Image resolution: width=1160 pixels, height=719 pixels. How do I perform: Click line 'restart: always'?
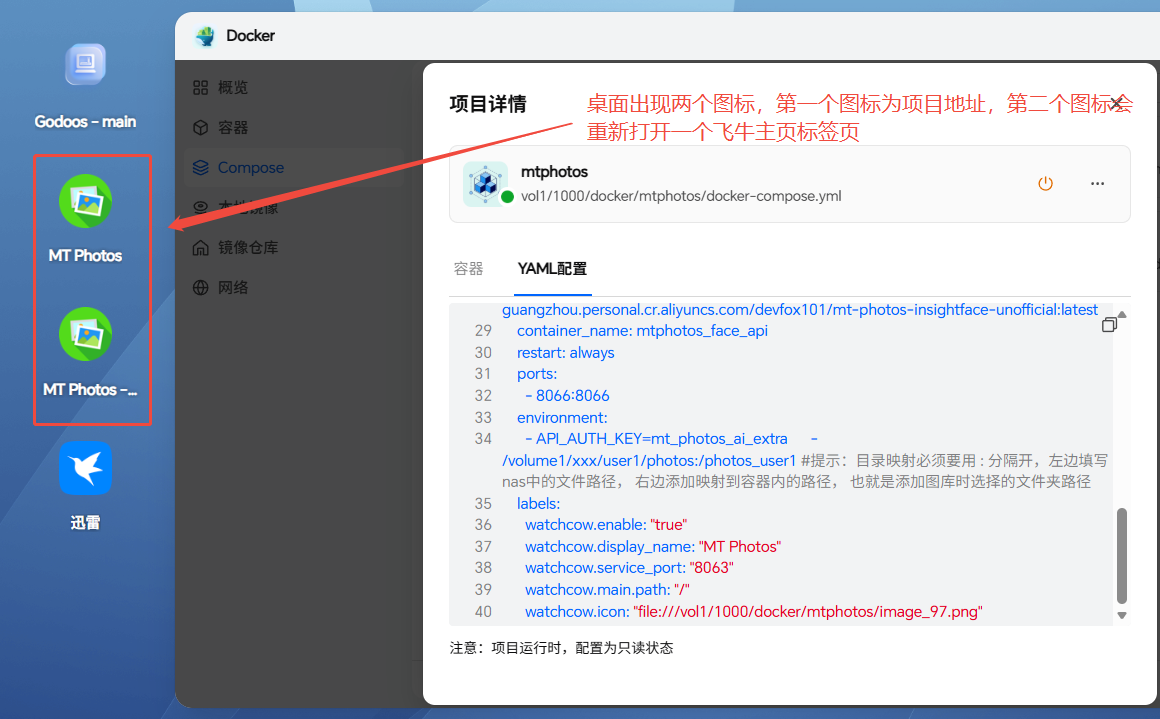[x=565, y=353]
